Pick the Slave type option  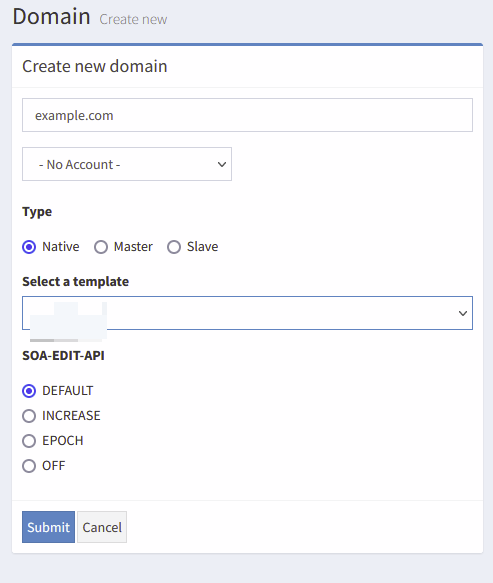[x=174, y=247]
